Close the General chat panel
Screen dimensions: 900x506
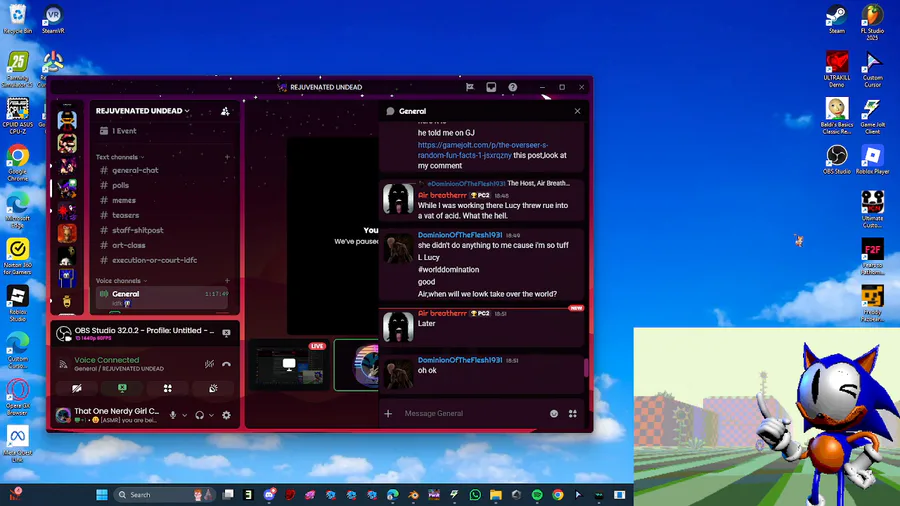pyautogui.click(x=577, y=111)
